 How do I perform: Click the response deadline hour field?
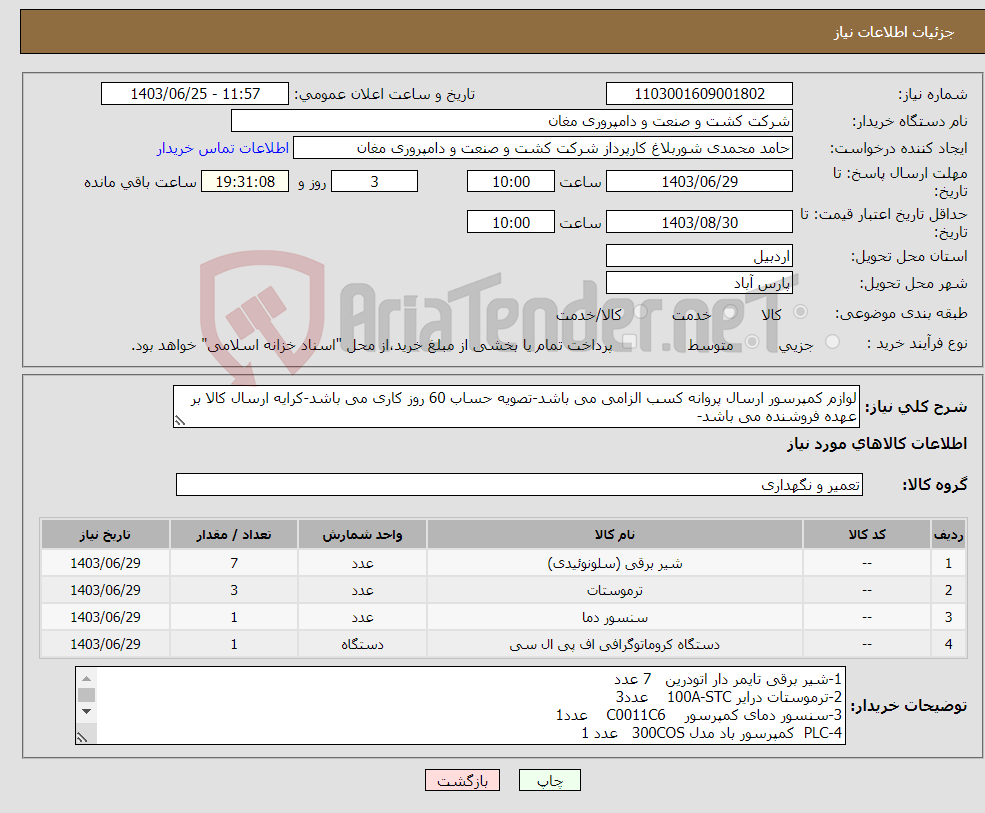(511, 182)
